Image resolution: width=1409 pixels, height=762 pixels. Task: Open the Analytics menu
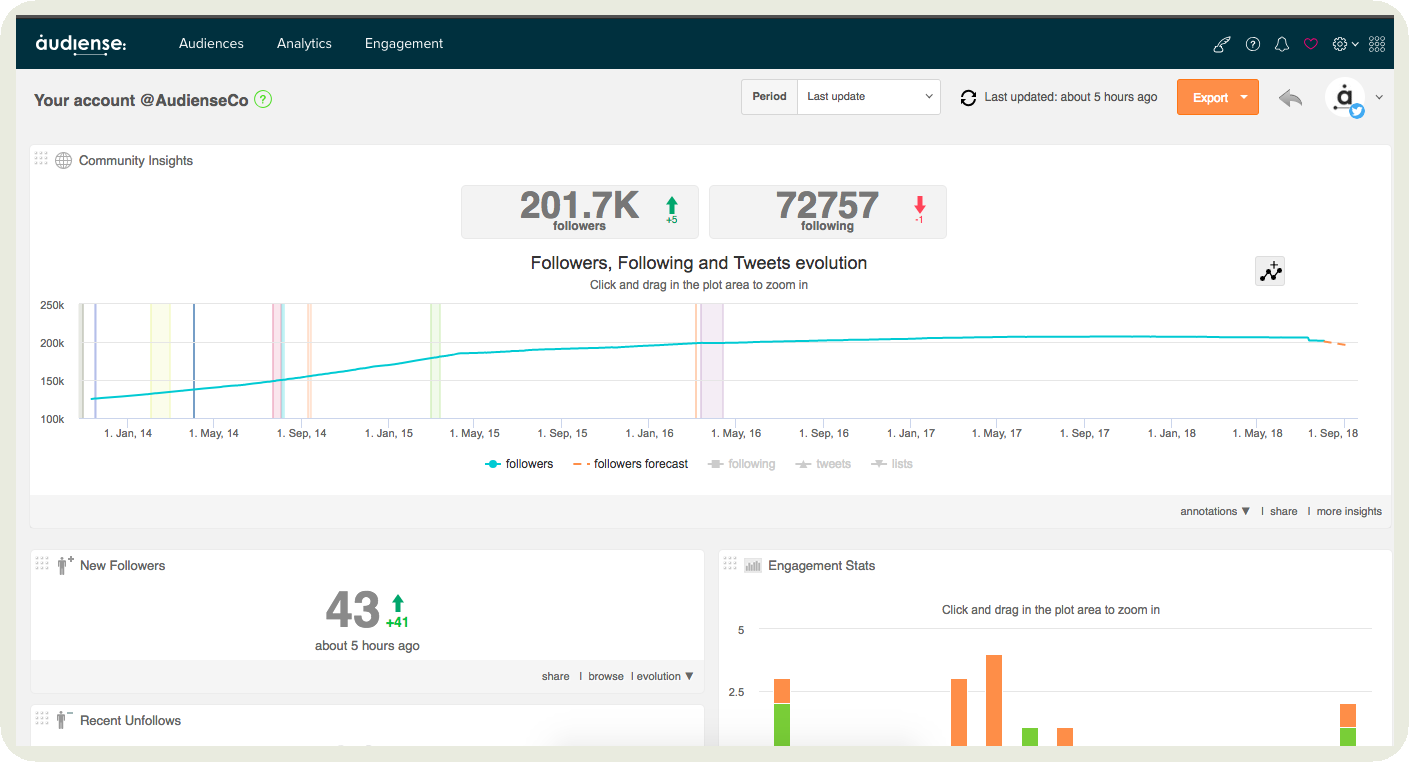(304, 44)
